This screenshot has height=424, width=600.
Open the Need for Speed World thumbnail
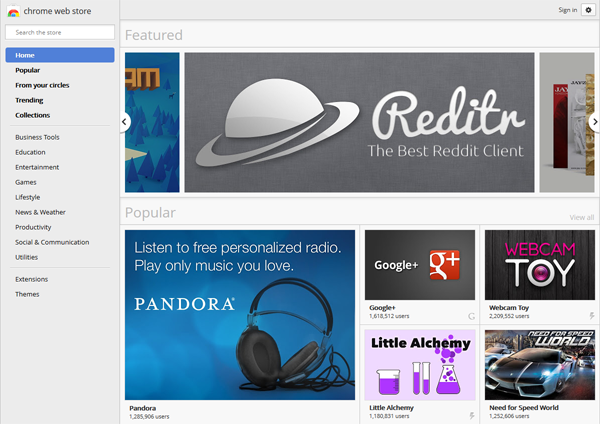[x=540, y=365]
